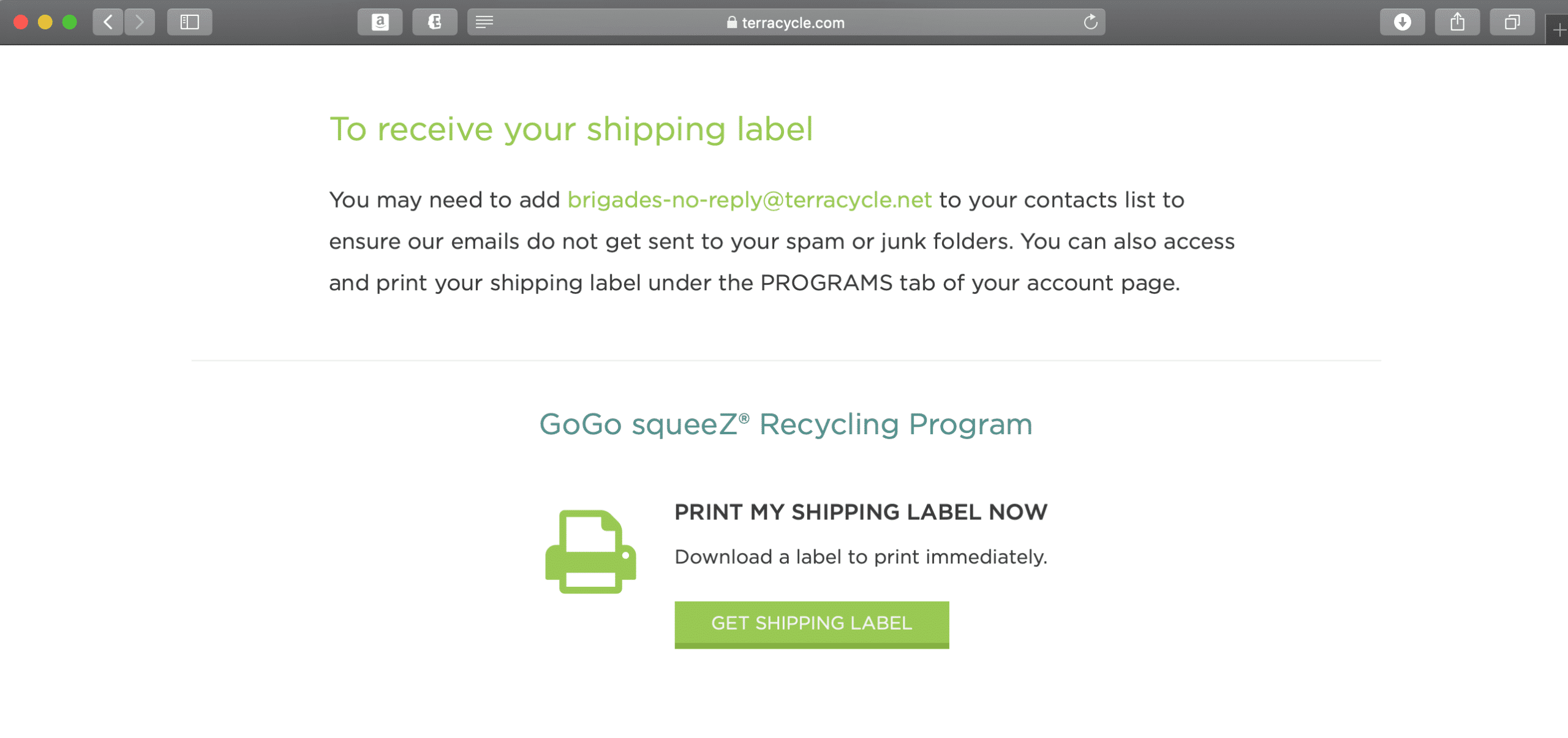Screen dimensions: 1568x738
Task: Open the Amazon extension button
Action: 380,23
